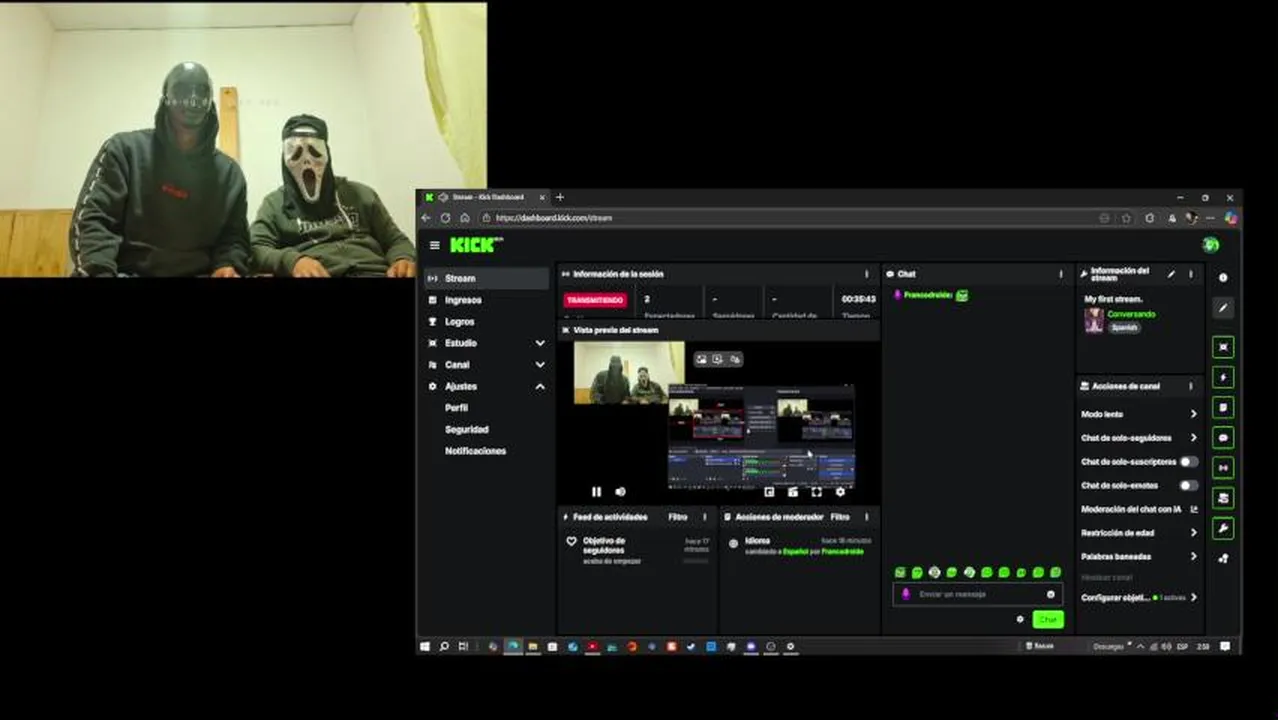Open Filtro in Acciones de moderador
The height and width of the screenshot is (720, 1278).
pyautogui.click(x=840, y=517)
